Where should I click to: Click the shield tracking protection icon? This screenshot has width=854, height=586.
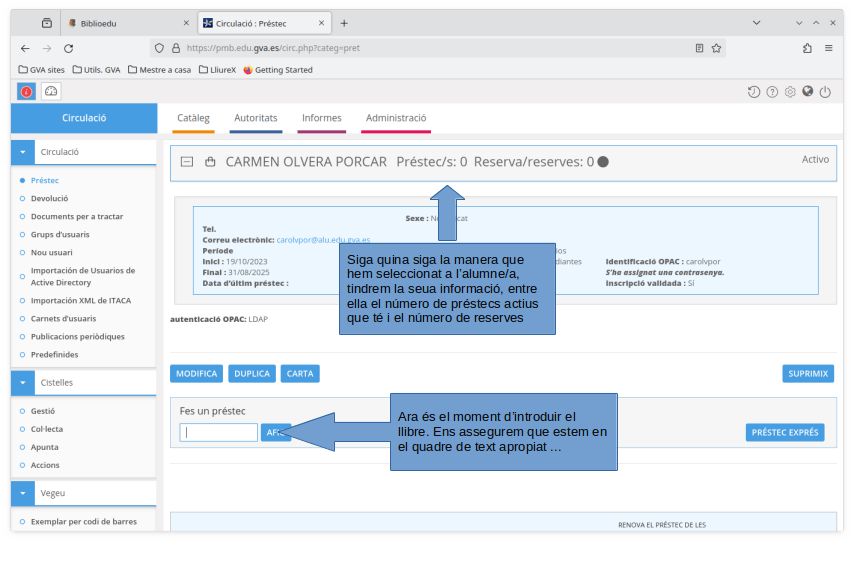[159, 48]
